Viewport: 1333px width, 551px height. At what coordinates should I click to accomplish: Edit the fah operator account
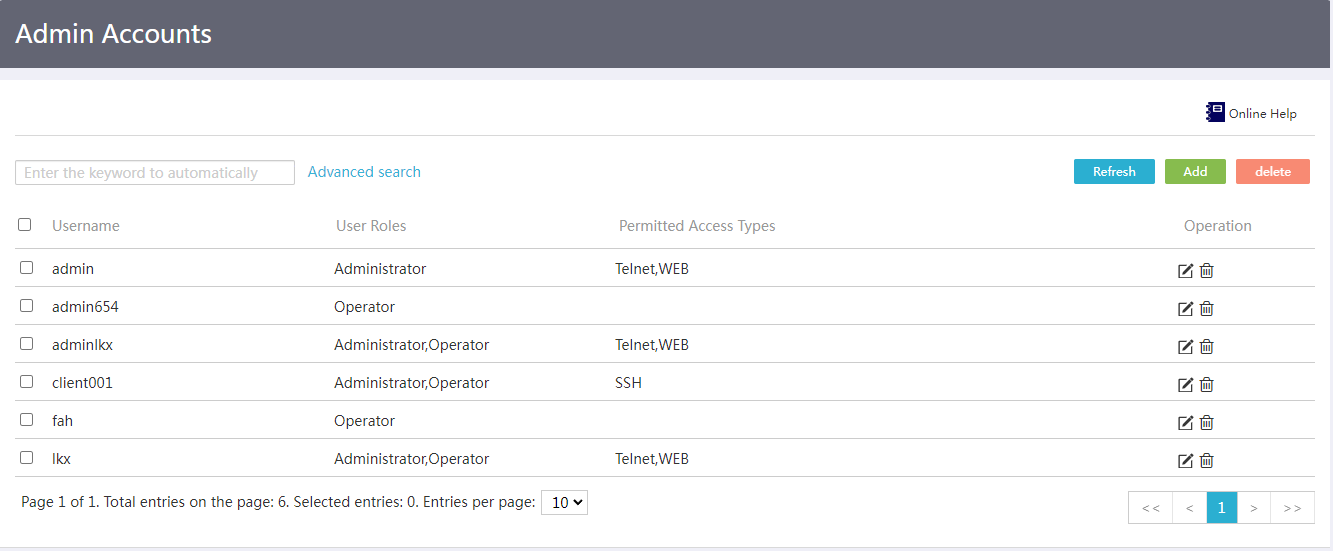coord(1186,423)
